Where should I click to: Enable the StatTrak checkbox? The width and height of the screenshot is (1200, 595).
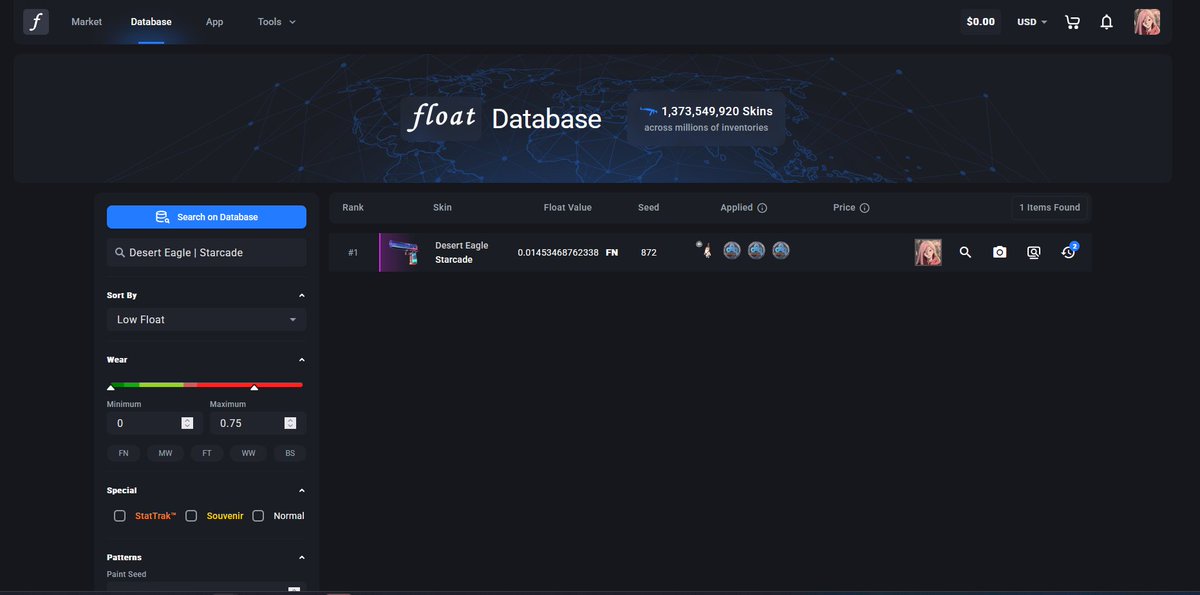tap(120, 516)
